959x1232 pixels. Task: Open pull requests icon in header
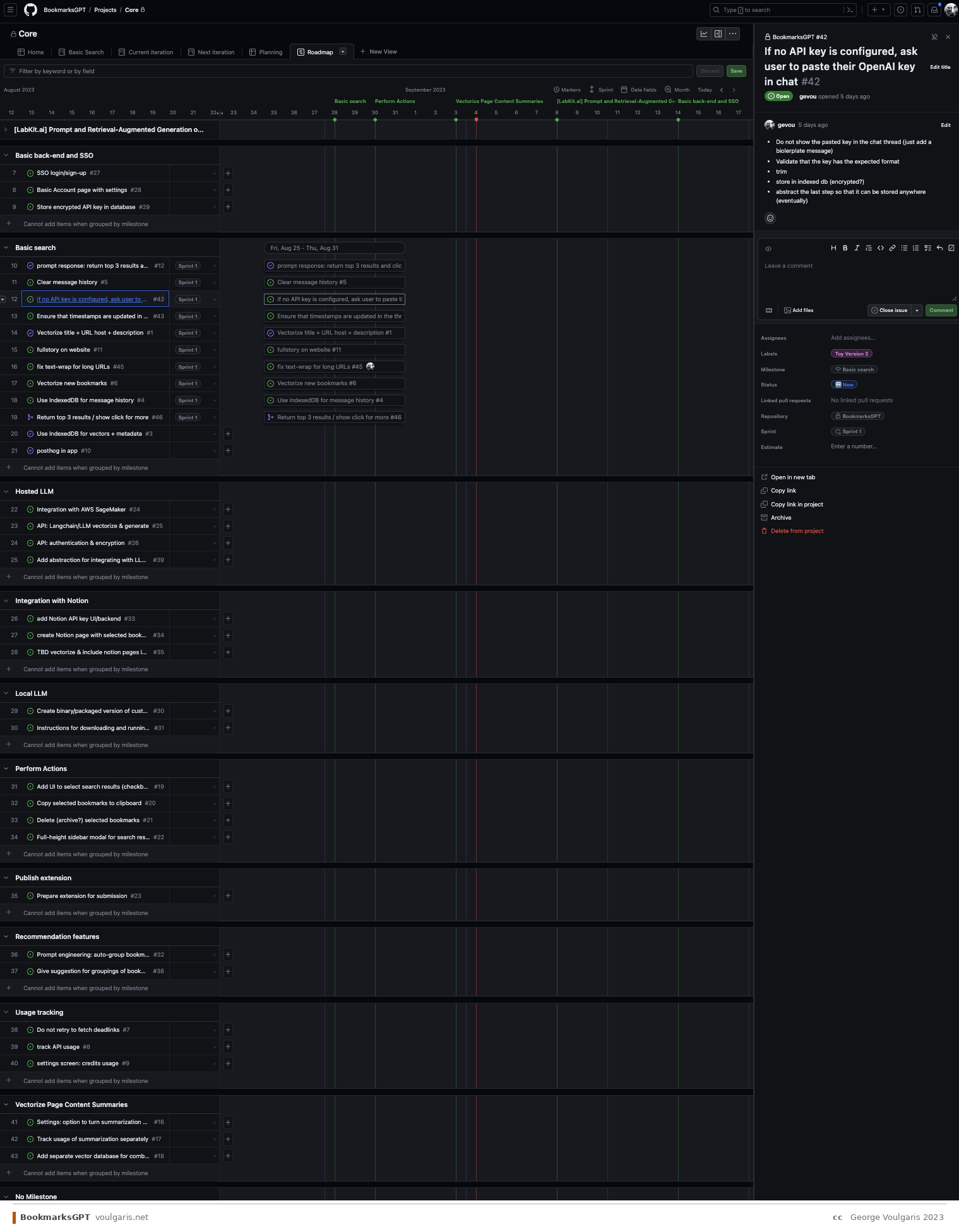click(x=917, y=10)
